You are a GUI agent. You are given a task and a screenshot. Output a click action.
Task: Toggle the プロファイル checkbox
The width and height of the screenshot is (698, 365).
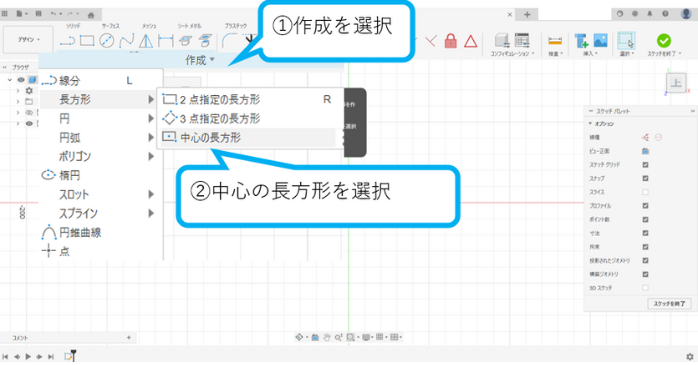tap(645, 206)
